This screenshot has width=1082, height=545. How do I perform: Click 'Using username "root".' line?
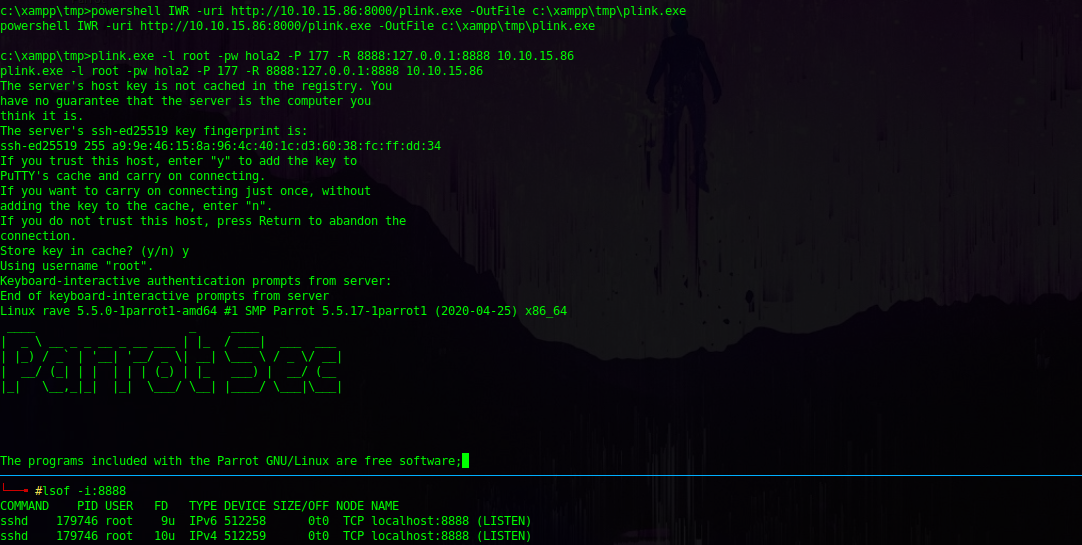click(77, 266)
